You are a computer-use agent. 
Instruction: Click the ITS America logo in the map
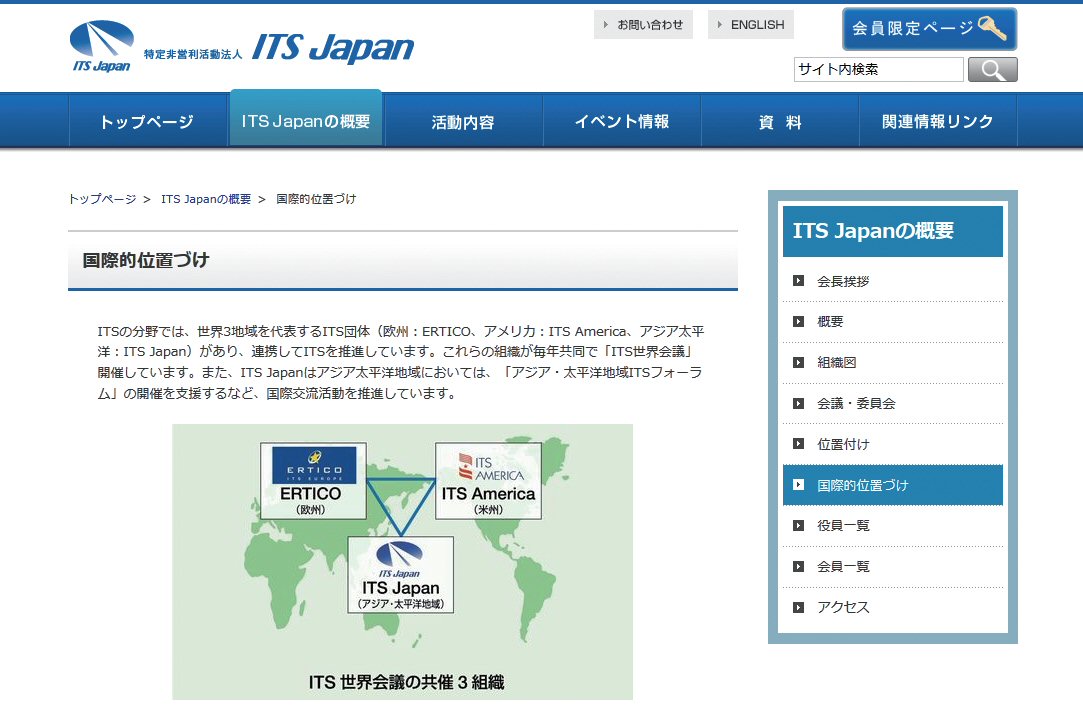[x=491, y=467]
